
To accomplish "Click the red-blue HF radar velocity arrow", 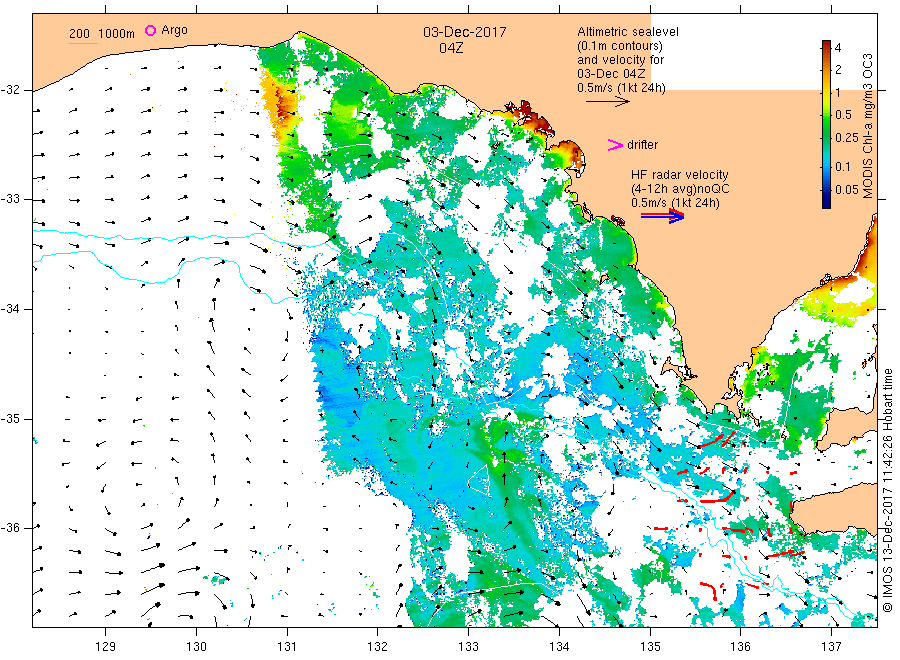I will [662, 215].
